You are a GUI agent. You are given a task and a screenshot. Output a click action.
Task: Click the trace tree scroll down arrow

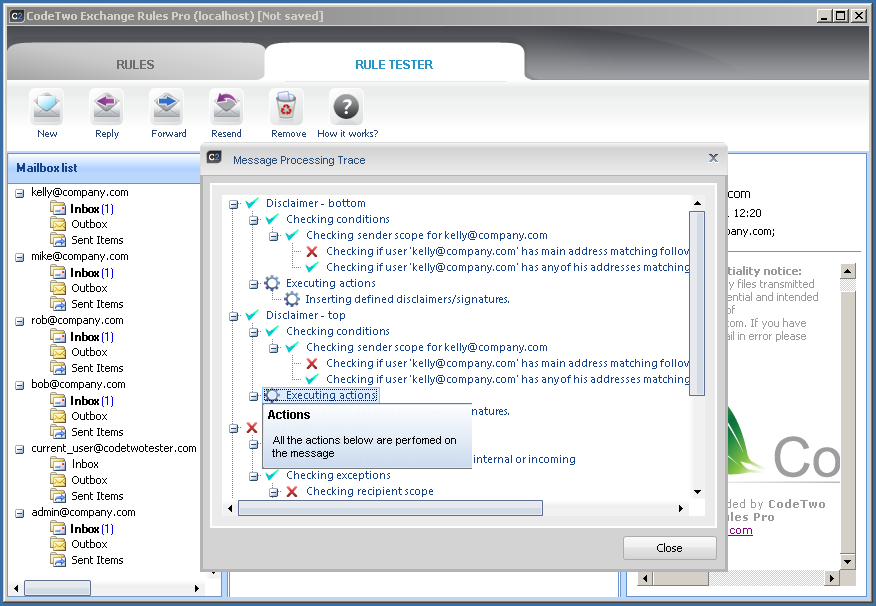[697, 492]
